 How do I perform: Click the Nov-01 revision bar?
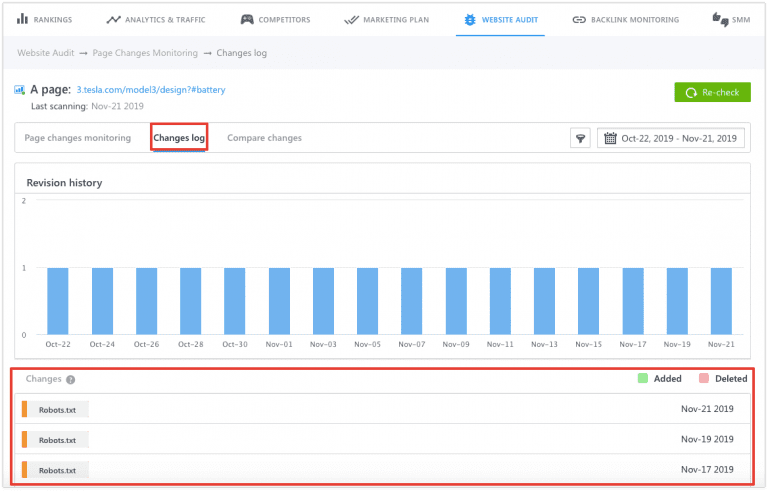[x=279, y=301]
